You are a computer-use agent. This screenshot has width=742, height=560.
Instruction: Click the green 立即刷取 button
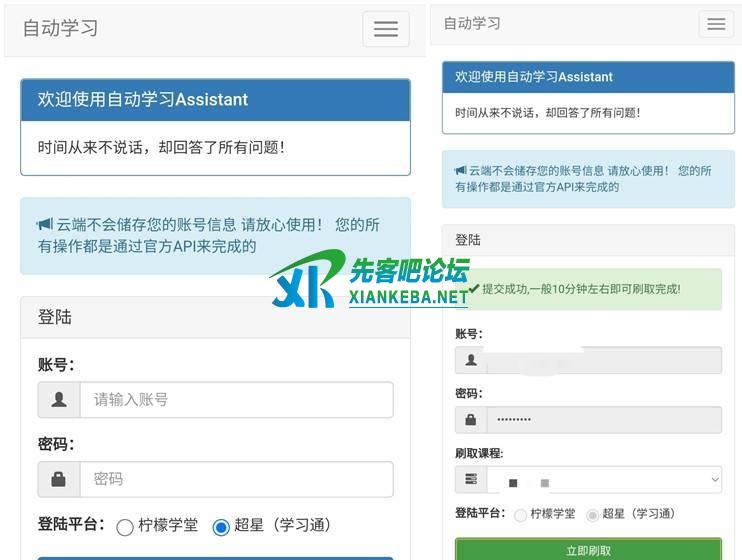point(588,549)
